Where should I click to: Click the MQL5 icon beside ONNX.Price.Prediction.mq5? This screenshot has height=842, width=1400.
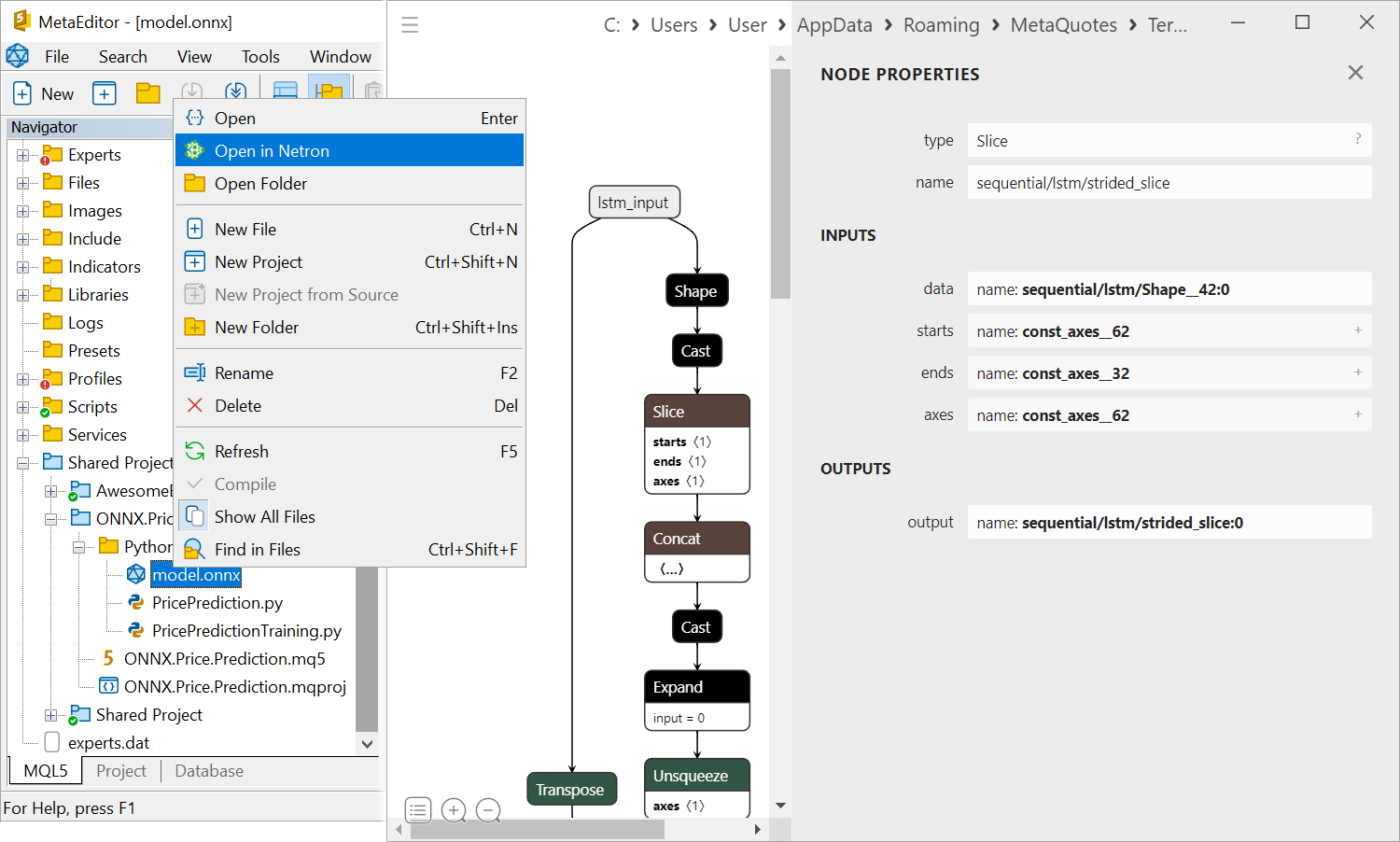(108, 658)
